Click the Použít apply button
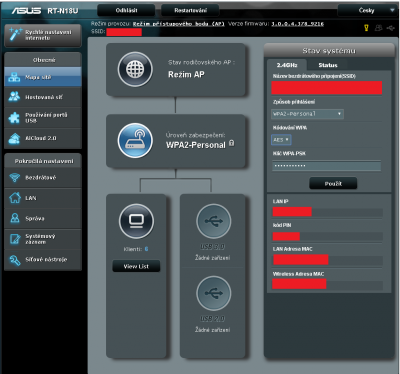Image resolution: width=400 pixels, height=374 pixels. click(x=333, y=184)
